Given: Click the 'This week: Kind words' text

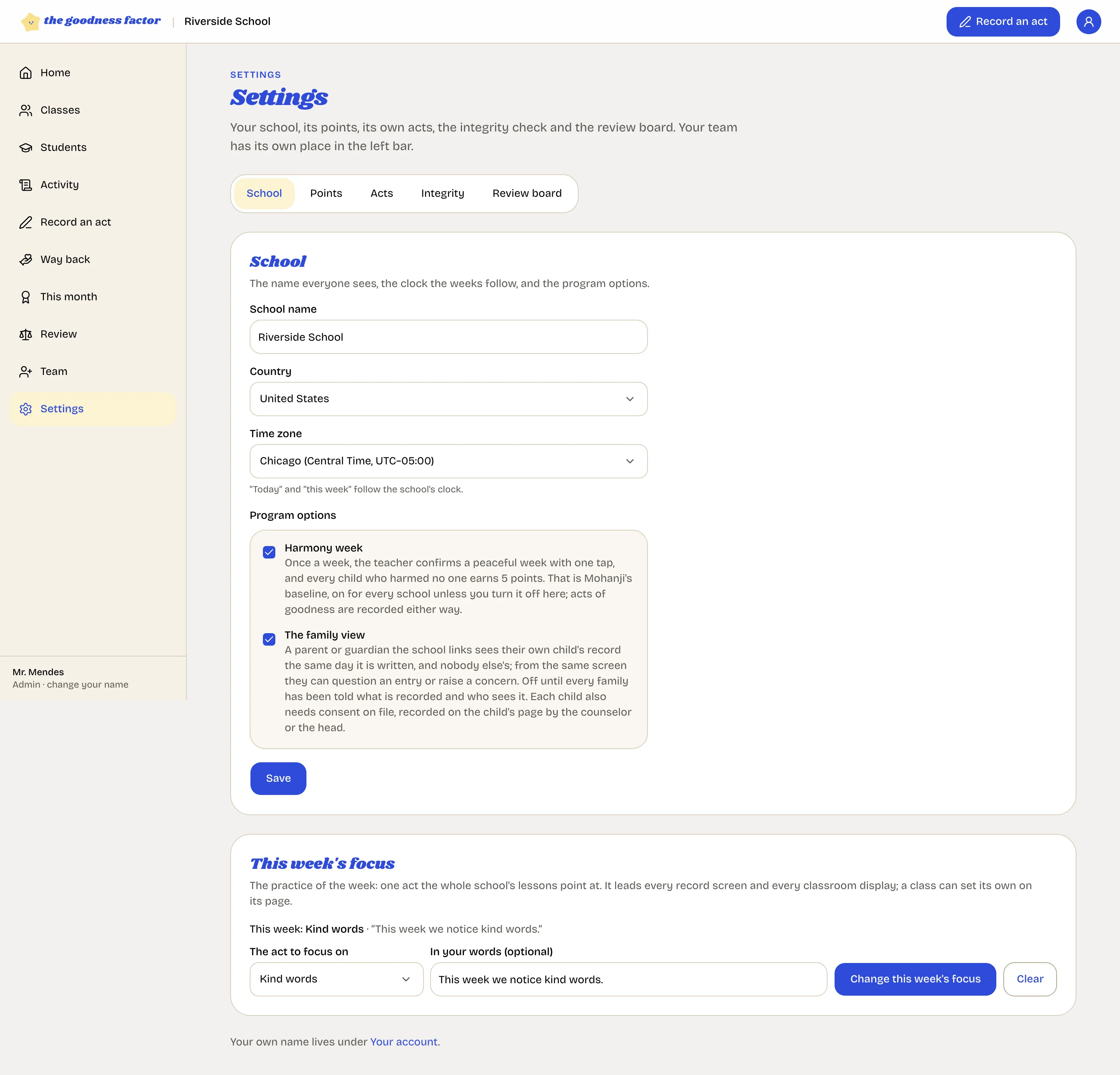Looking at the screenshot, I should click(x=306, y=929).
